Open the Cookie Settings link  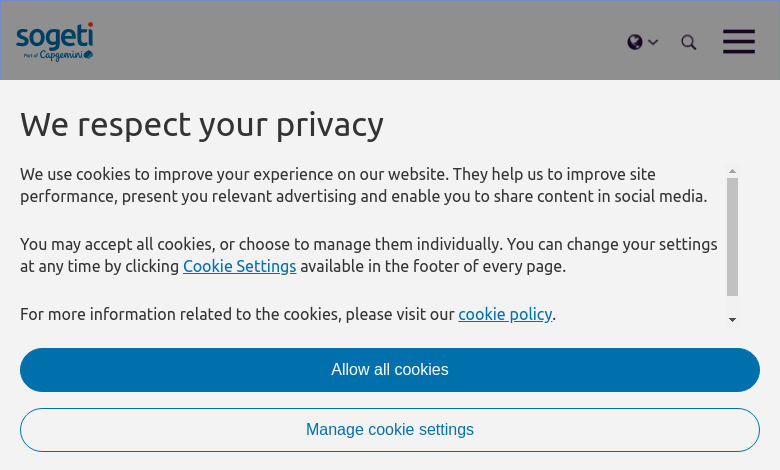click(239, 266)
